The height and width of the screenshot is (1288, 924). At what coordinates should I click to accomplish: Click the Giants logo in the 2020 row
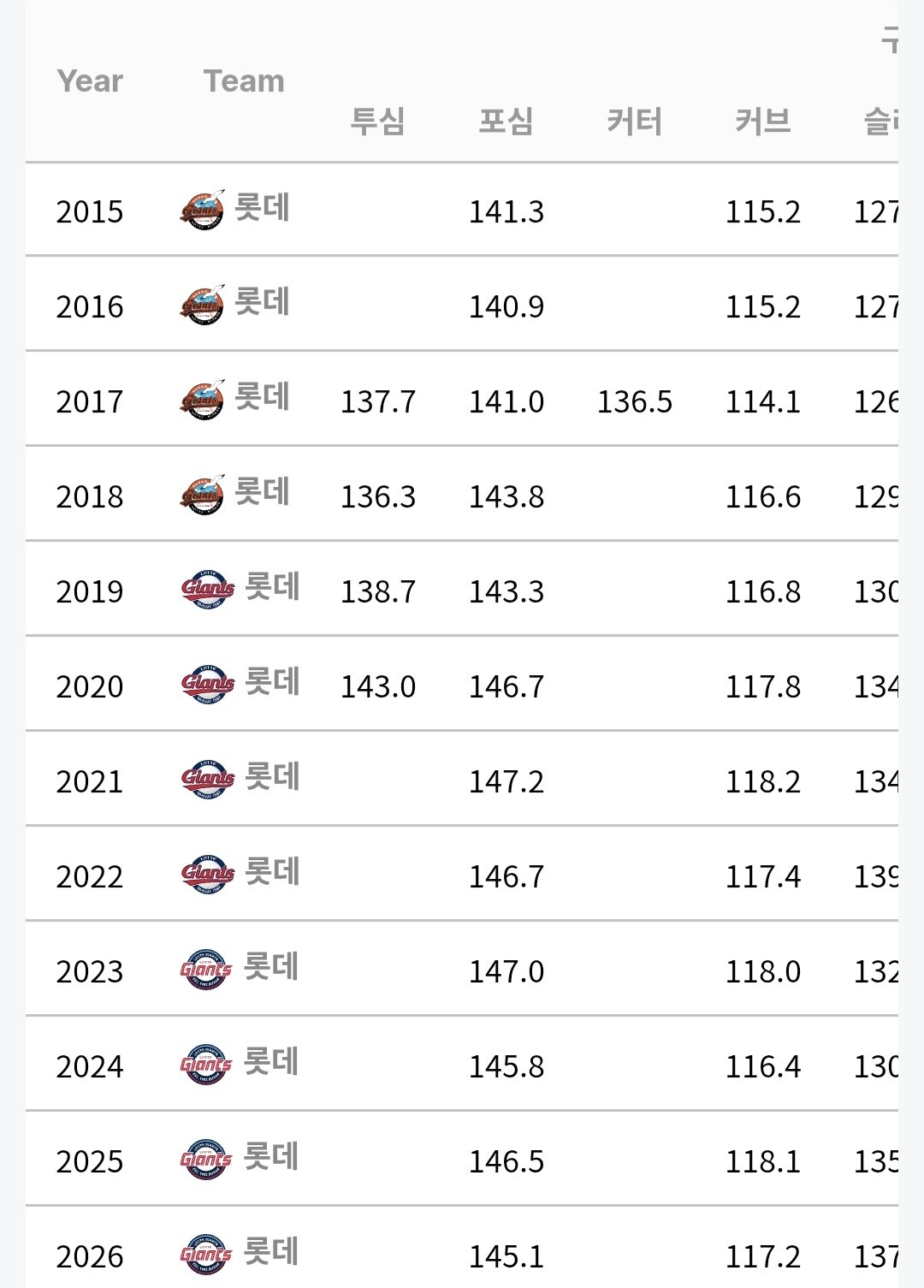click(x=207, y=685)
